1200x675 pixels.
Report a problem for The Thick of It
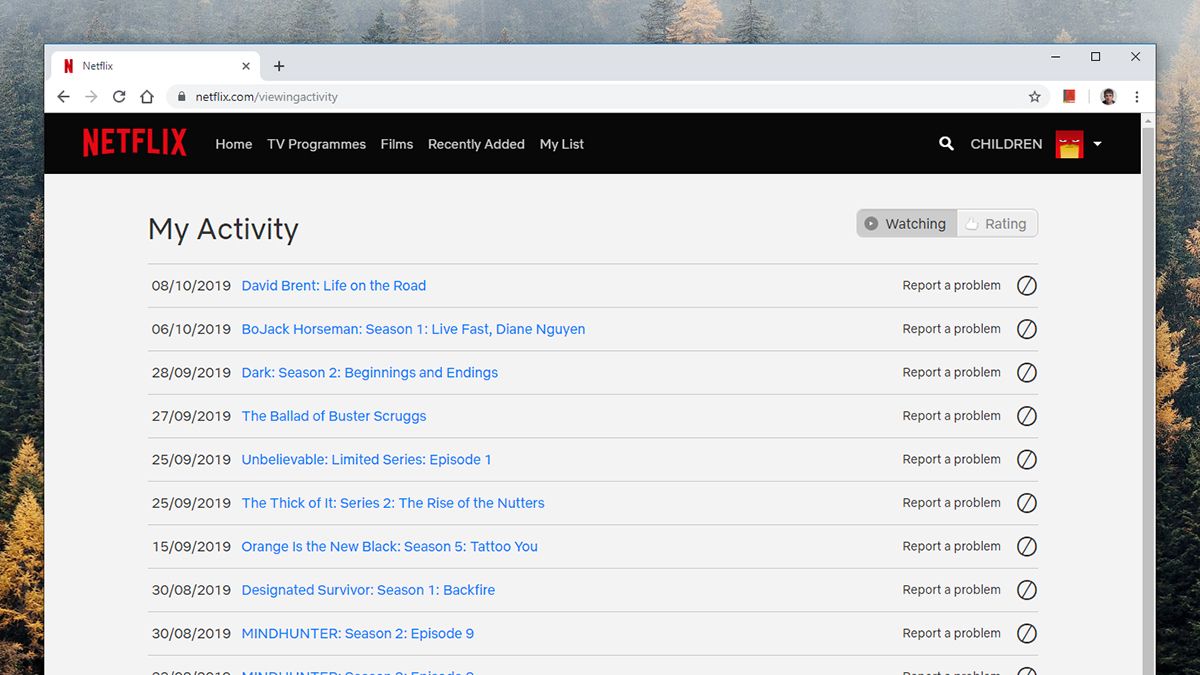click(x=951, y=503)
